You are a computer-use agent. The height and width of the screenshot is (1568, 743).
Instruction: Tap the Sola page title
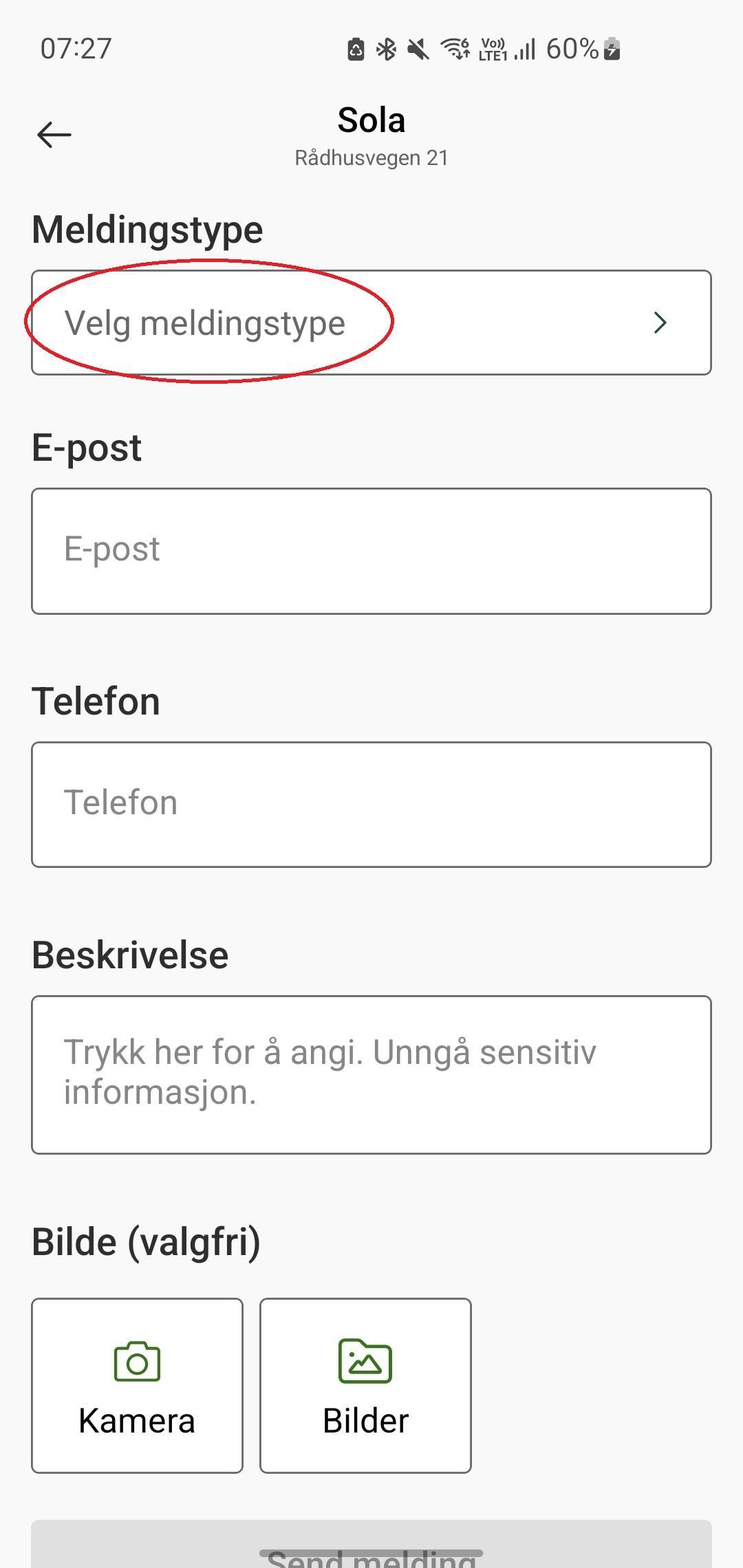click(371, 121)
